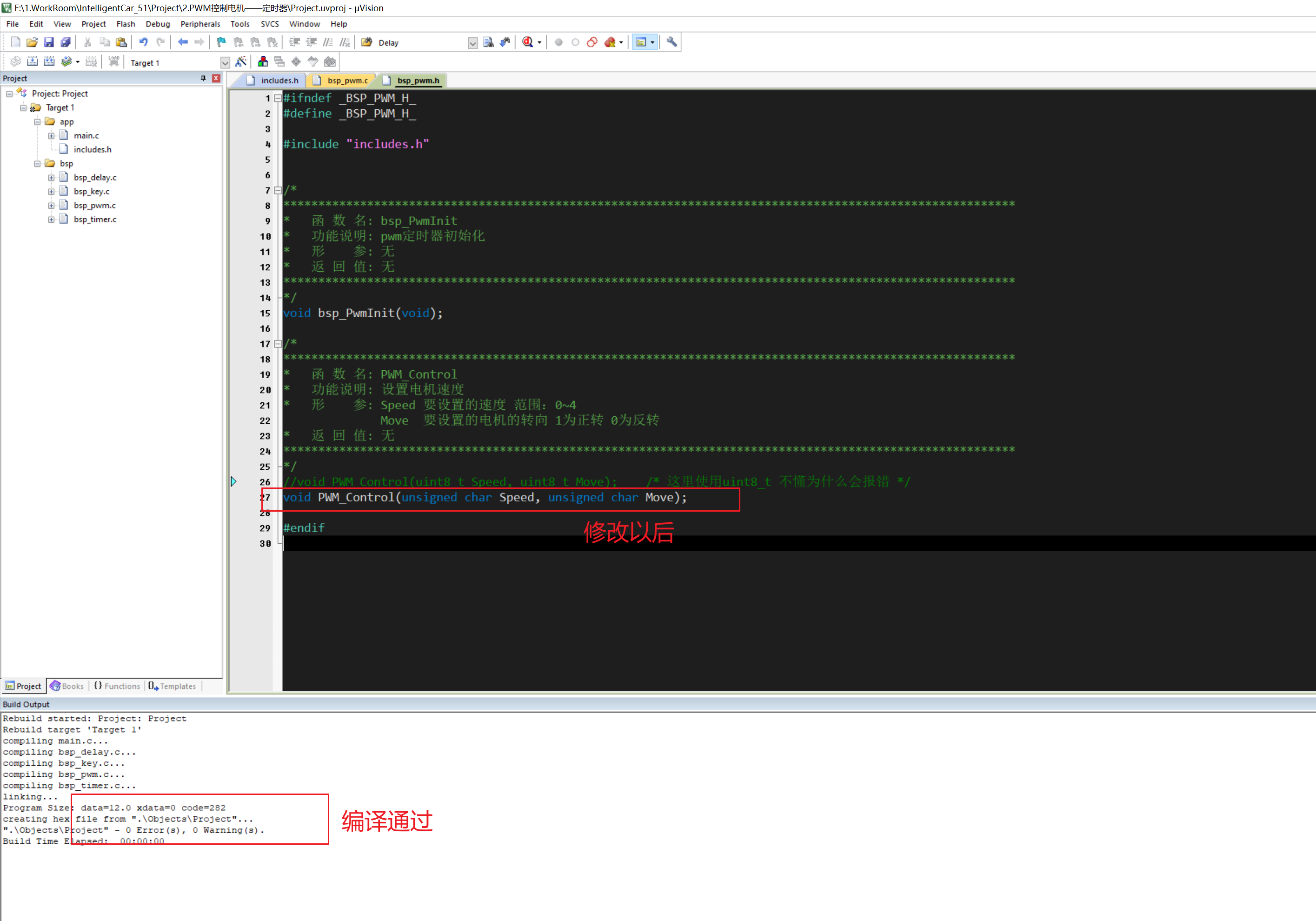Viewport: 1316px width, 921px height.
Task: Expand bsp_timer.c dependencies
Action: (x=51, y=220)
